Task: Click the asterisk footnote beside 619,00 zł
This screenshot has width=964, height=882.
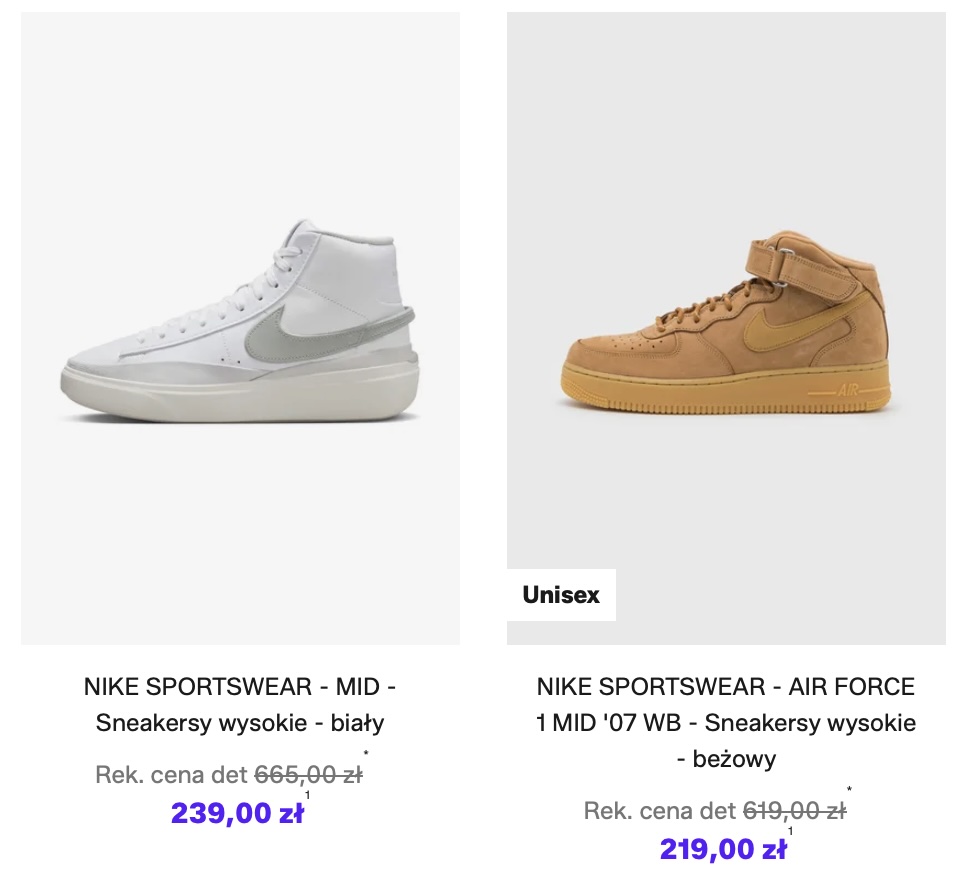Action: (x=850, y=791)
